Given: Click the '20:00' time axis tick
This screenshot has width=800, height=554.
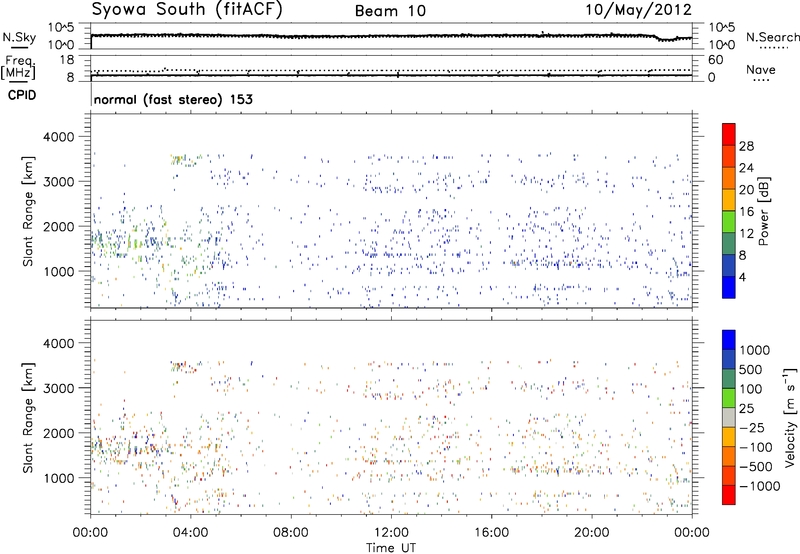Looking at the screenshot, I should (592, 533).
